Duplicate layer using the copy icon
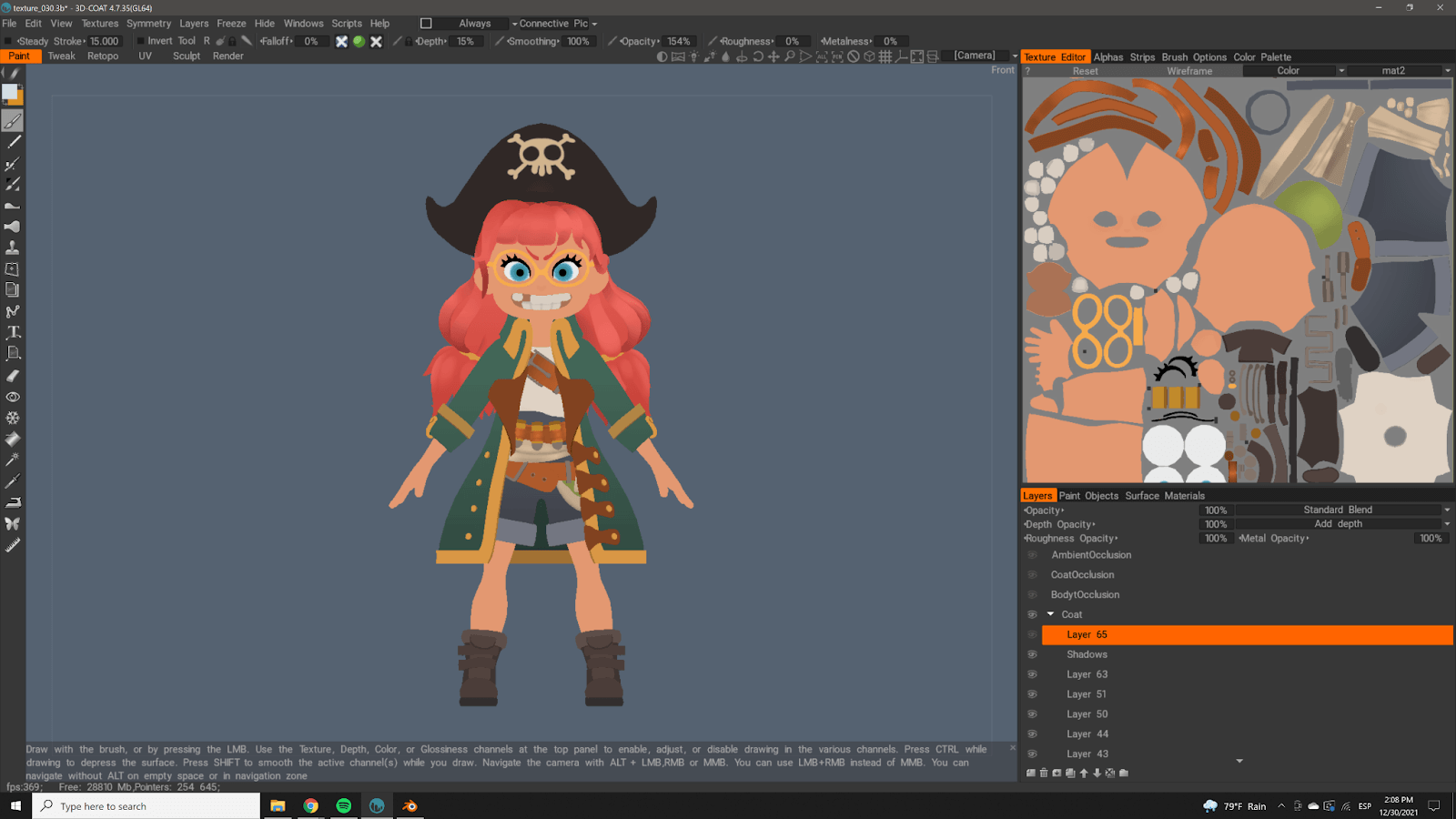The image size is (1456, 819). coord(1070,773)
